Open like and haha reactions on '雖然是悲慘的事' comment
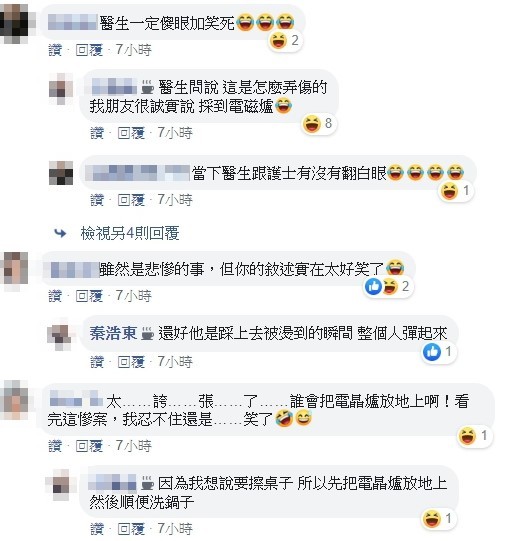 coord(388,286)
